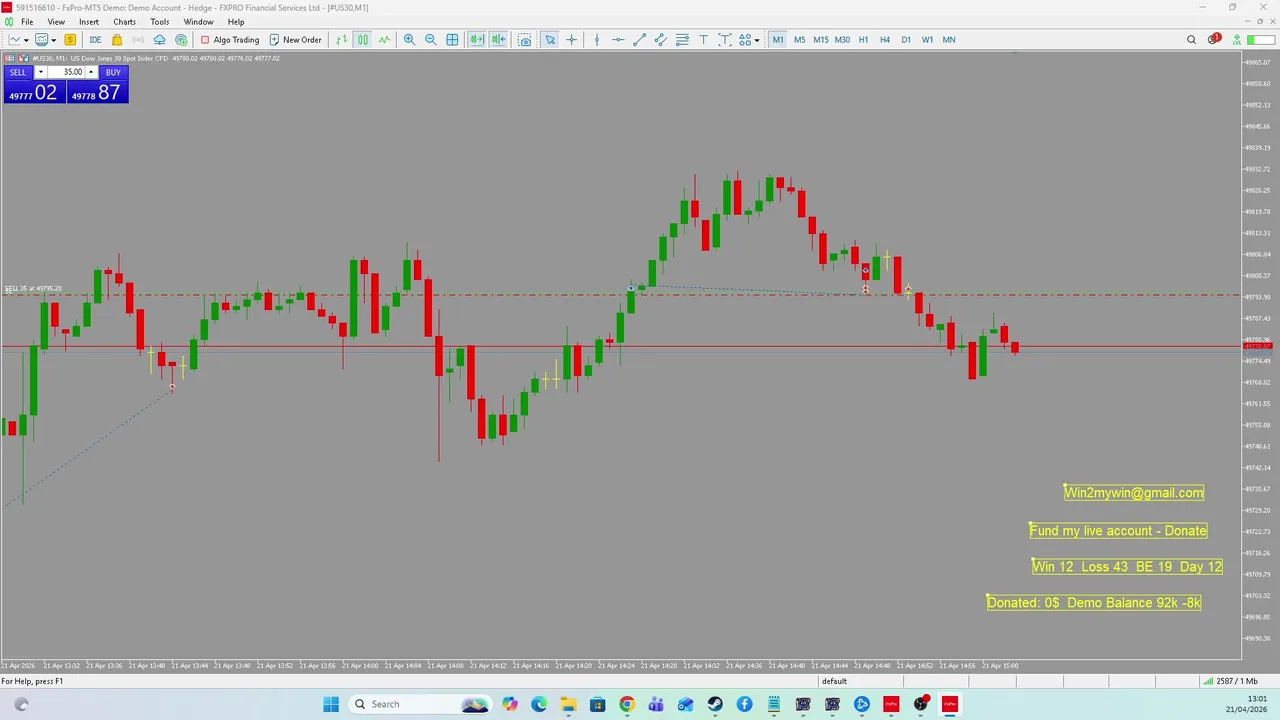Select the W1 timeframe
The height and width of the screenshot is (720, 1280).
[927, 40]
